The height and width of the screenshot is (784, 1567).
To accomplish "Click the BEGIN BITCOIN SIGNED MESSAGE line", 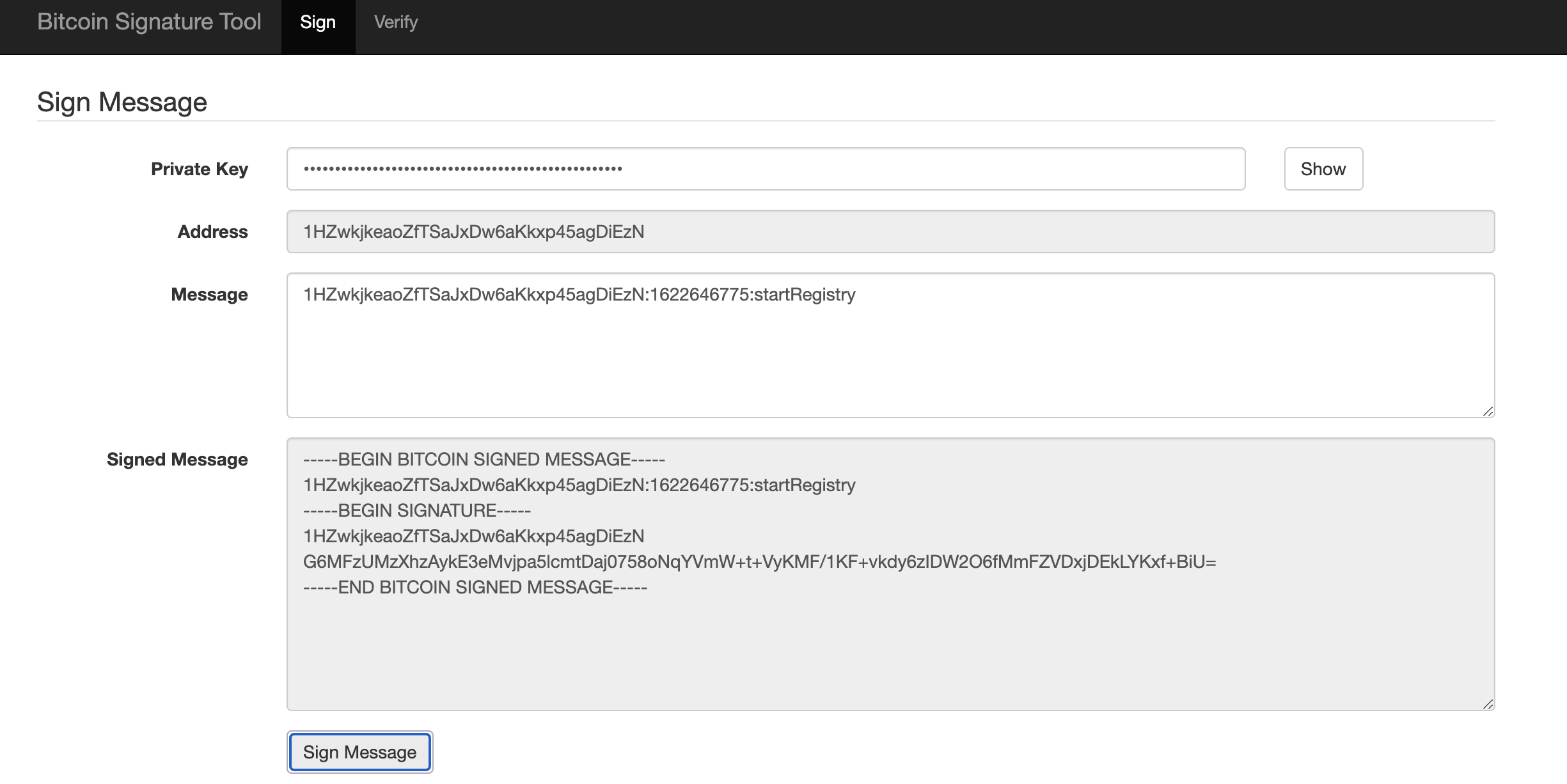I will [484, 459].
